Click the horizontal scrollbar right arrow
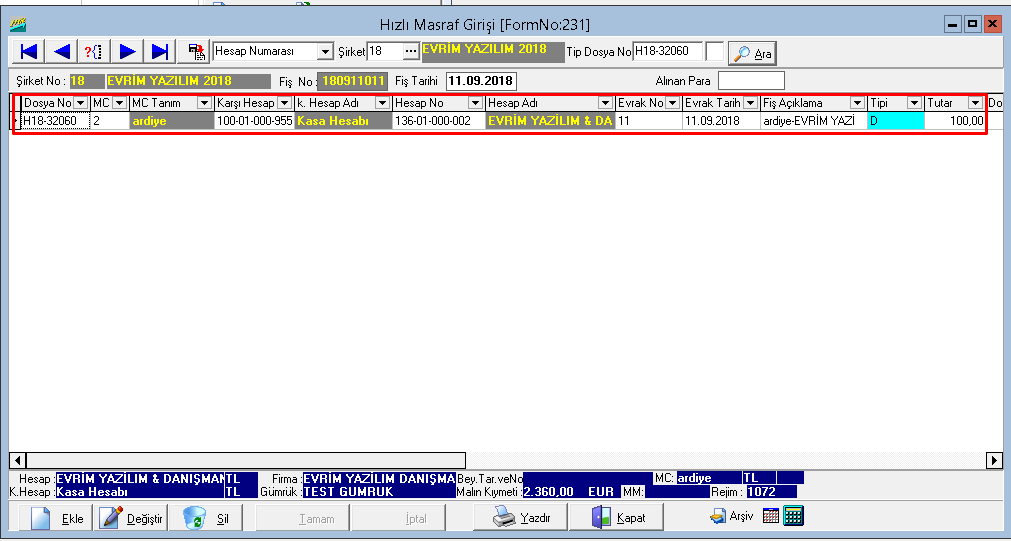The height and width of the screenshot is (541, 1011). pyautogui.click(x=994, y=460)
